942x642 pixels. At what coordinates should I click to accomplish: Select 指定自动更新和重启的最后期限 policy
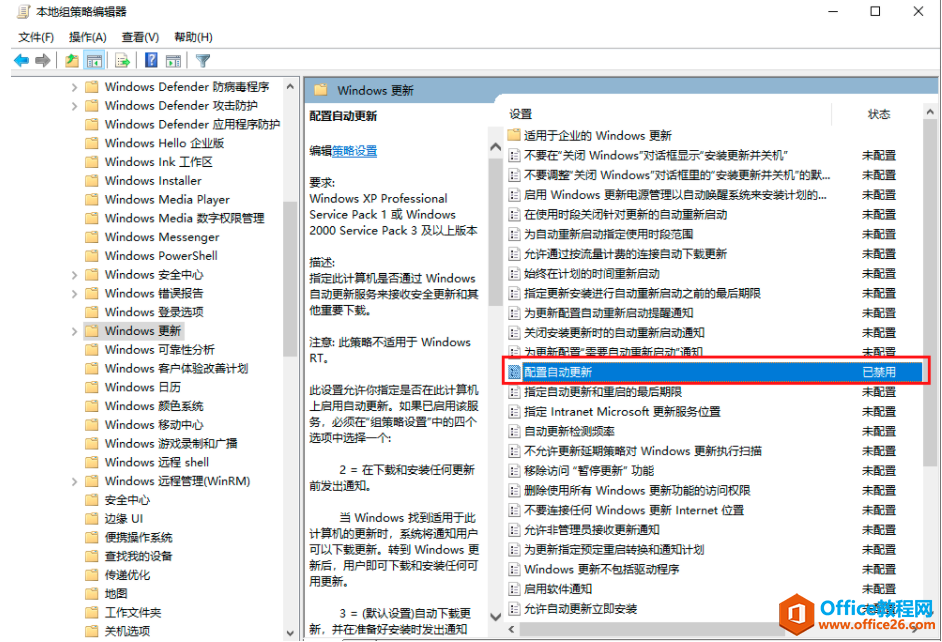(x=603, y=392)
